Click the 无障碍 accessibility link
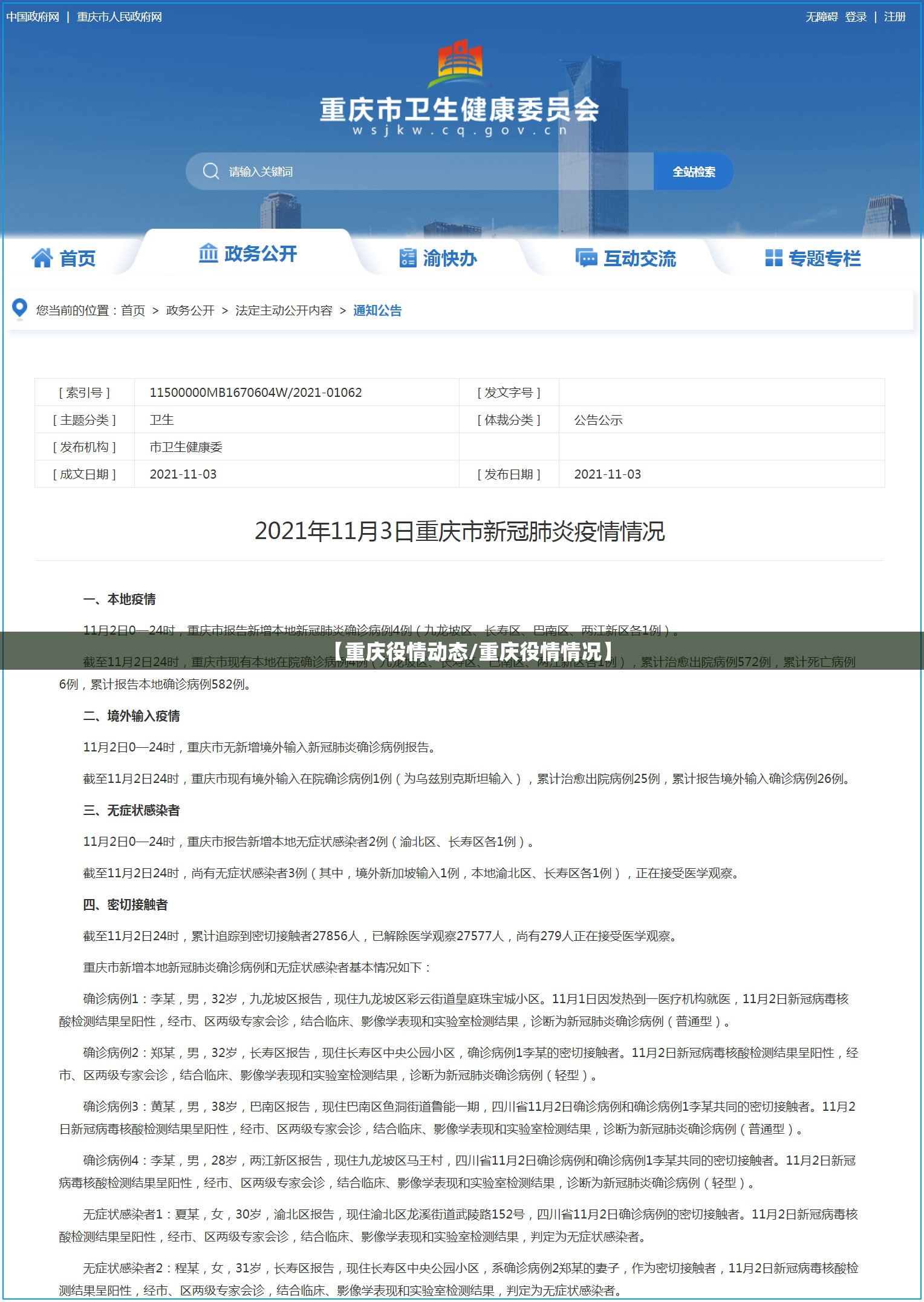This screenshot has height=1302, width=924. (x=821, y=17)
